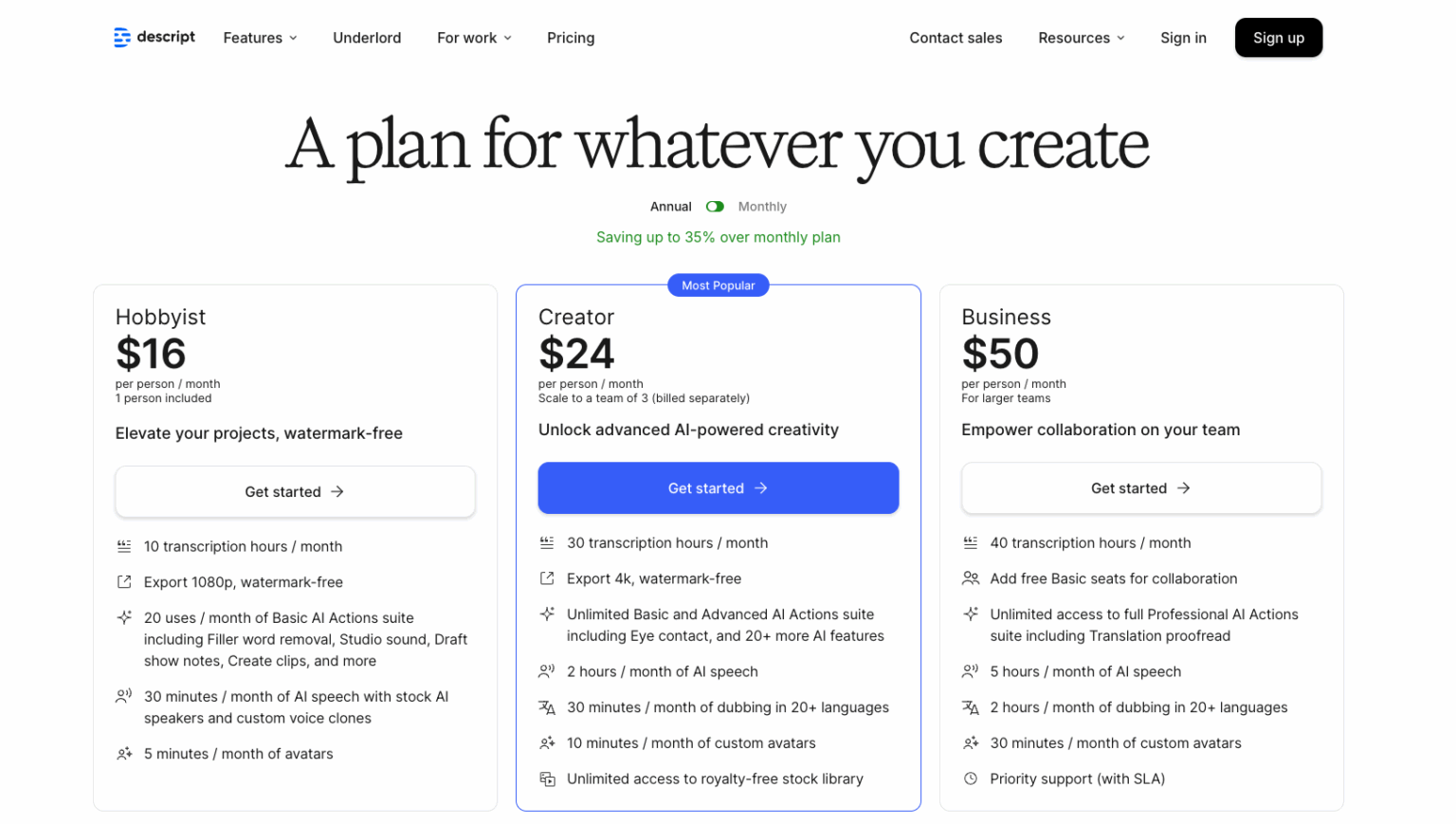
Task: Click the stock library icon in Creator plan
Action: [x=547, y=779]
